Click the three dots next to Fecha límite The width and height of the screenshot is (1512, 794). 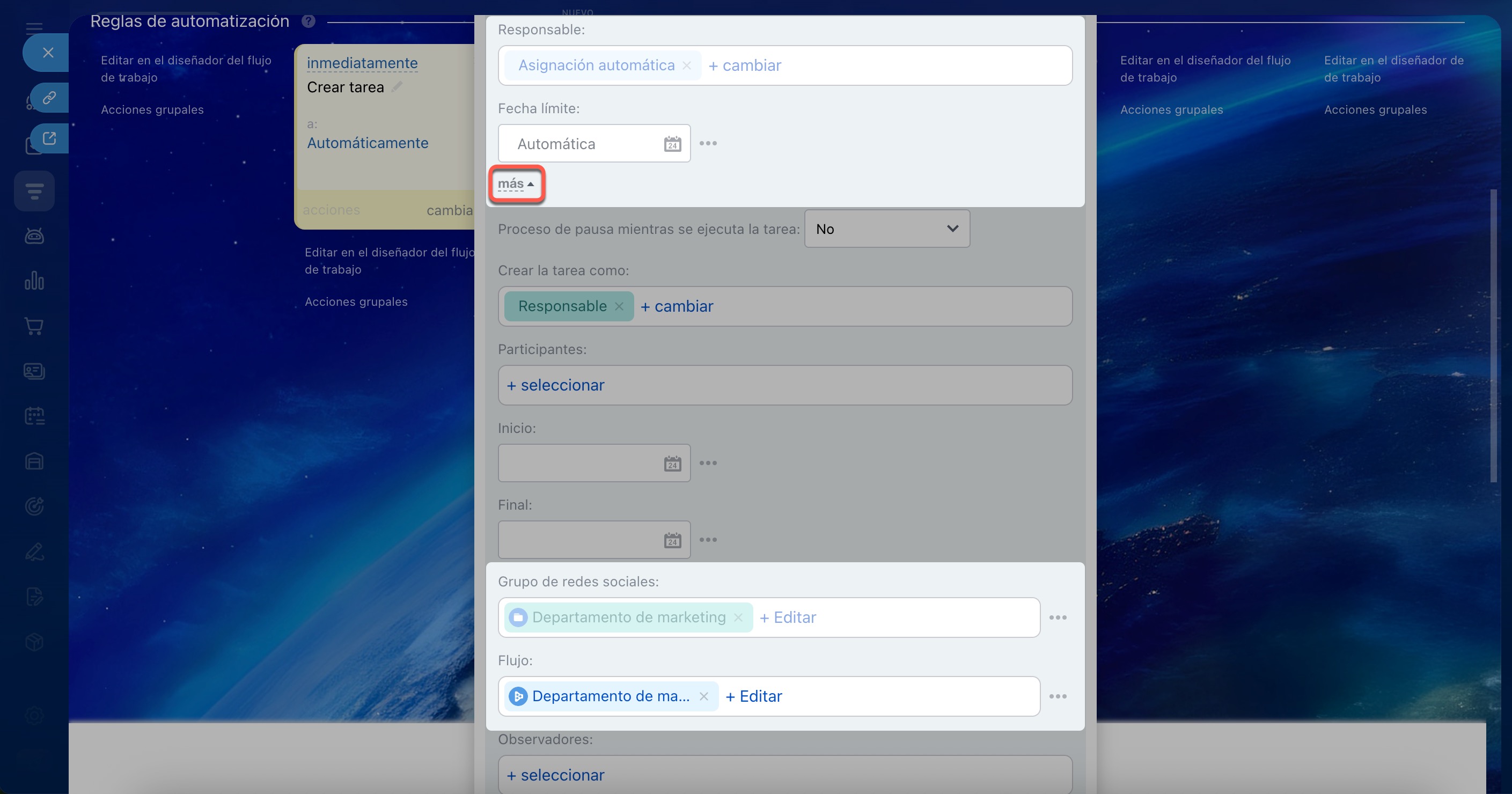tap(708, 144)
